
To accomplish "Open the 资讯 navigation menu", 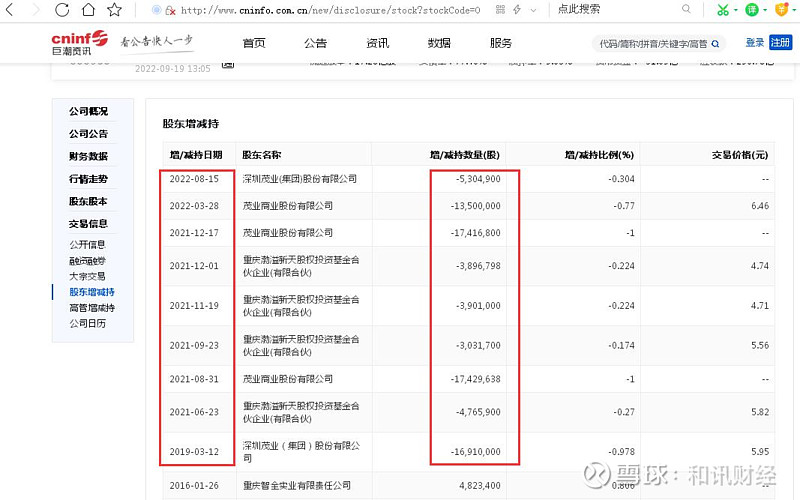I will click(378, 43).
